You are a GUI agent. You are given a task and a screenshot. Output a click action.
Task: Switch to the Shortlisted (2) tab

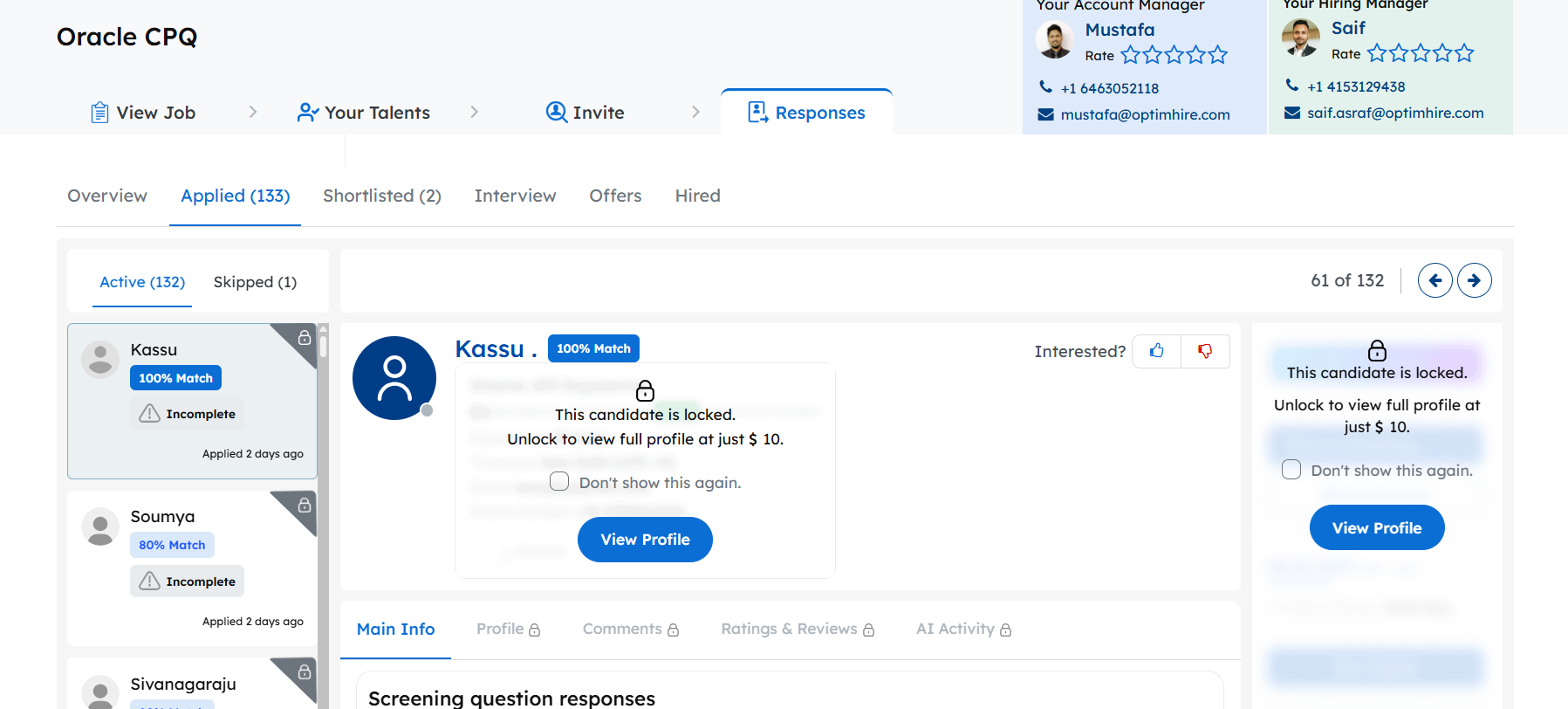click(381, 196)
